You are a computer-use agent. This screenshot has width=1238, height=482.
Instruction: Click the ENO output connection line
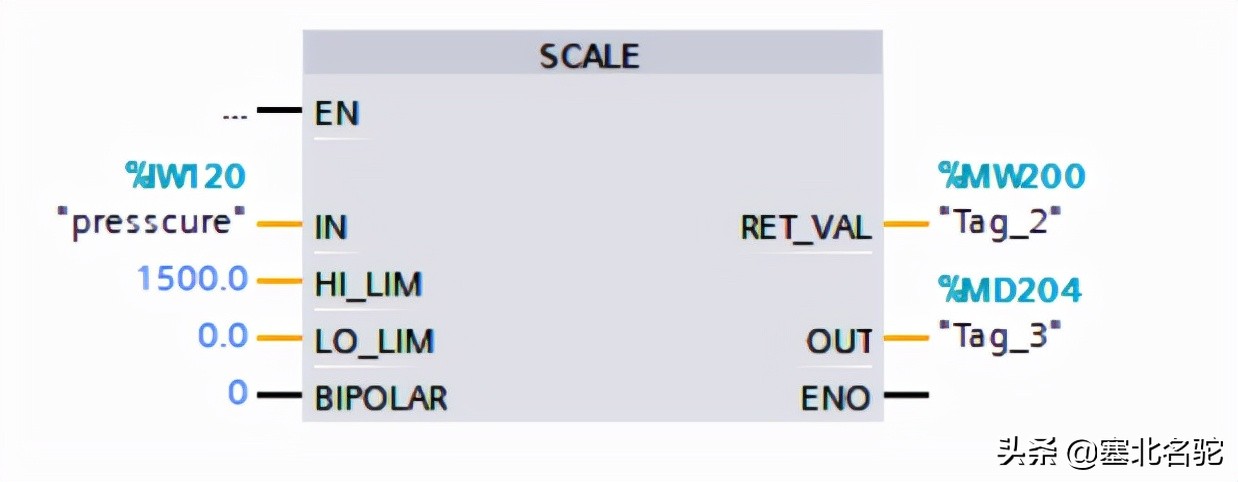[905, 396]
